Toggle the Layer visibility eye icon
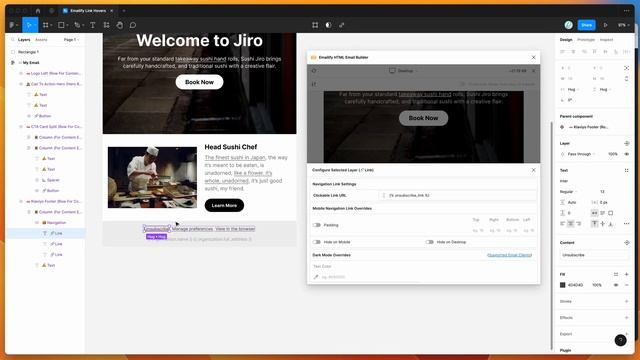 click(627, 154)
